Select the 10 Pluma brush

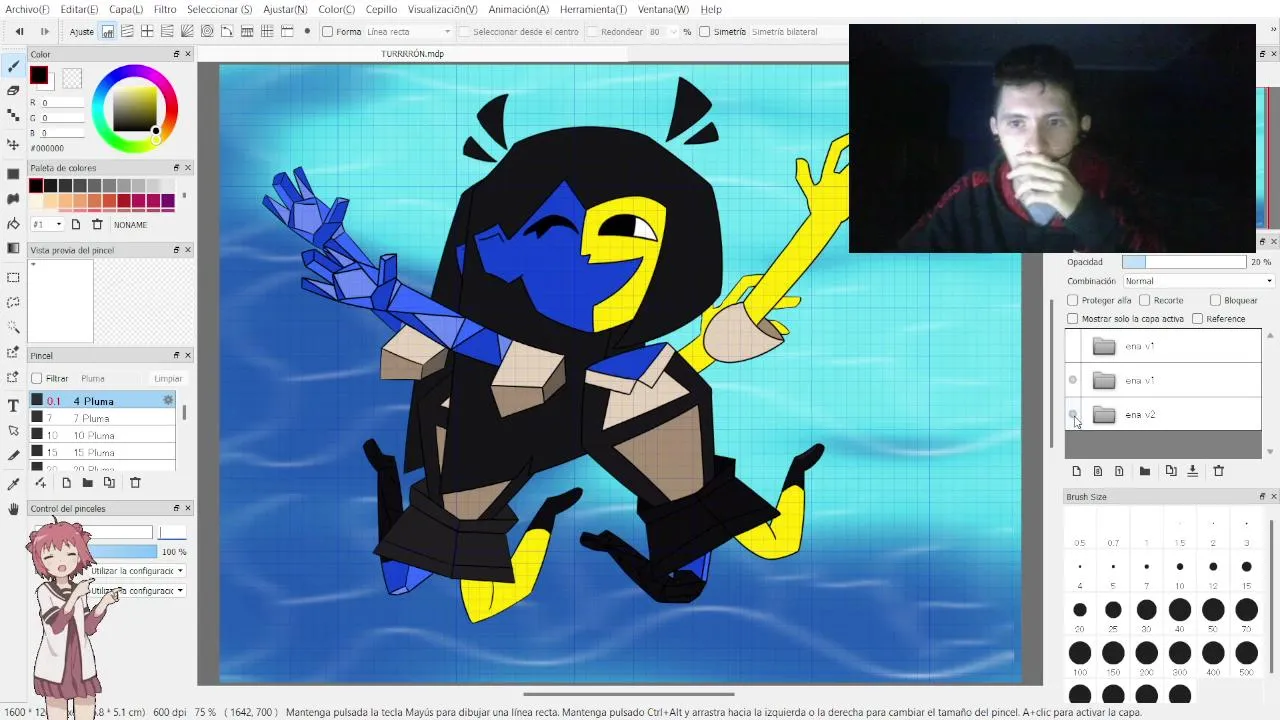tap(102, 435)
